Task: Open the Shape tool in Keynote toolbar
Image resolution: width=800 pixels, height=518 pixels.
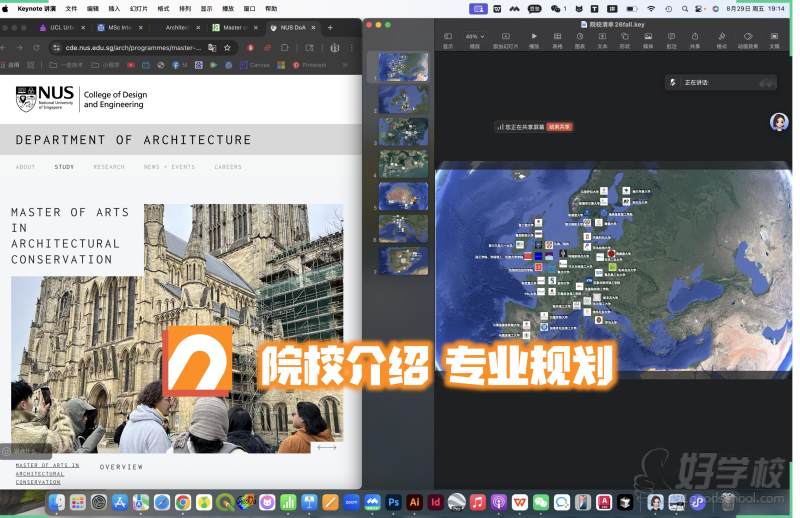Action: [625, 37]
